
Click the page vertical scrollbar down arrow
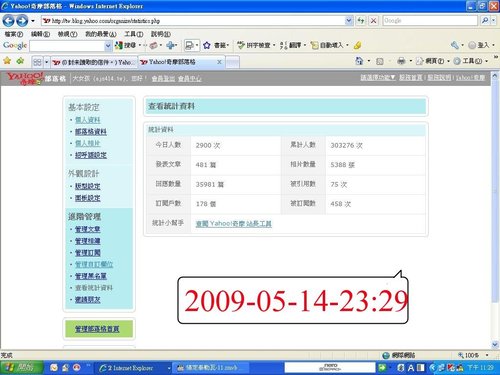(495, 344)
